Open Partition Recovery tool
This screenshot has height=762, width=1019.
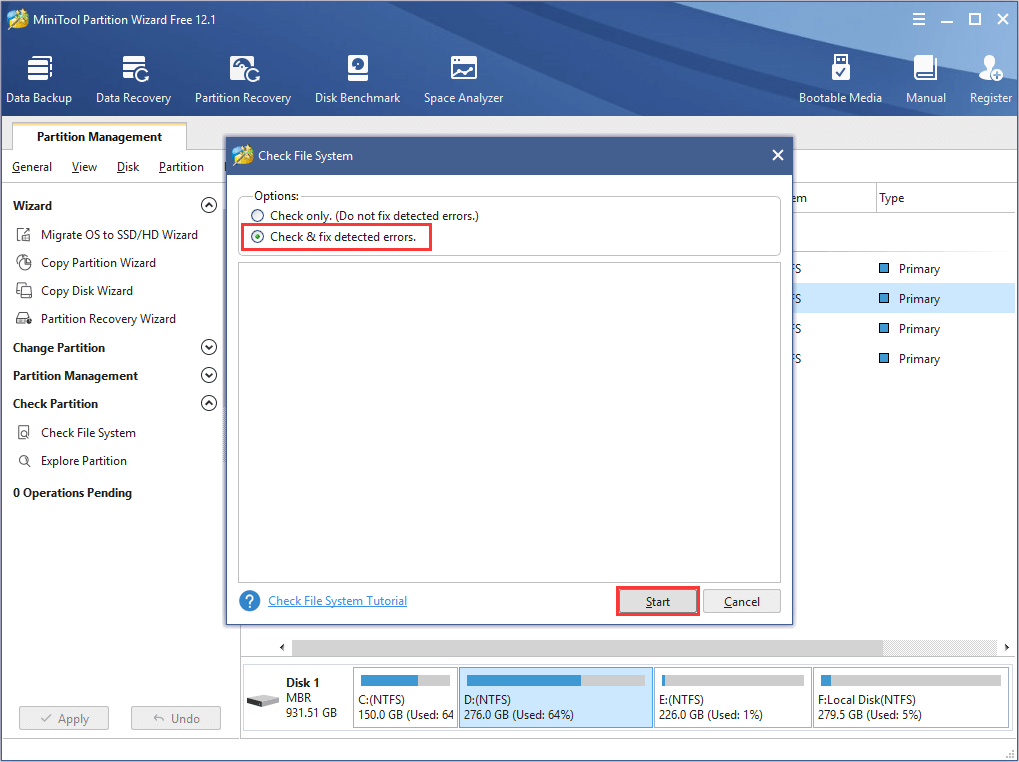[x=242, y=79]
